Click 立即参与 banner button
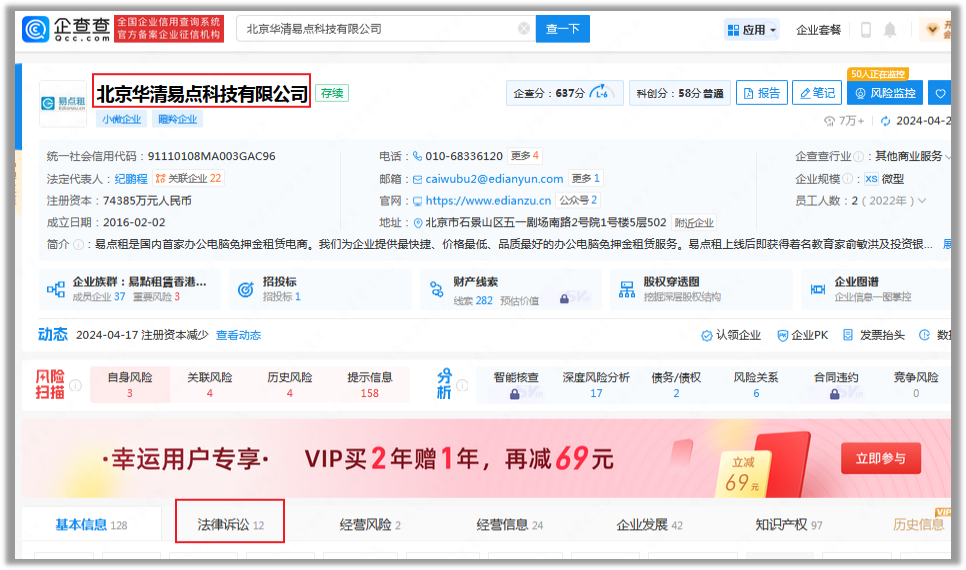Image resolution: width=966 pixels, height=570 pixels. [x=880, y=458]
